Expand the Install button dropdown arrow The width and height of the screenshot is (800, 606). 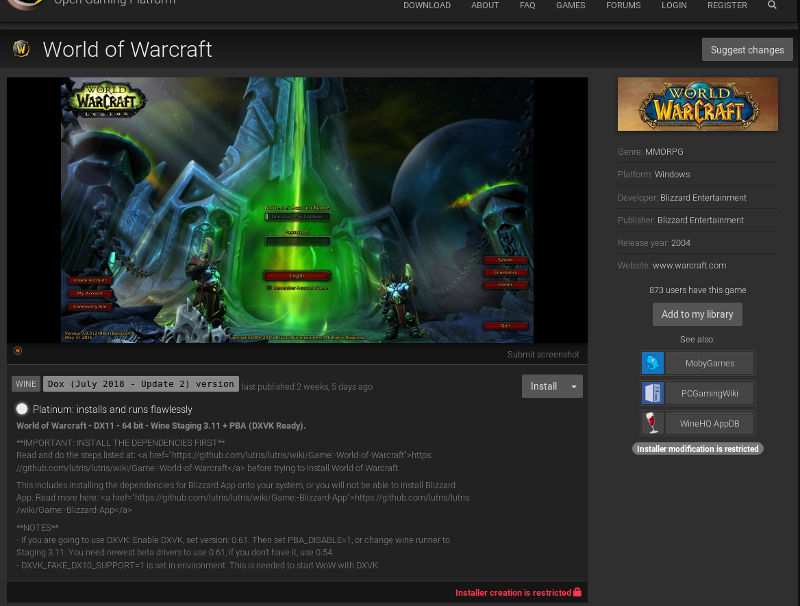coord(574,386)
